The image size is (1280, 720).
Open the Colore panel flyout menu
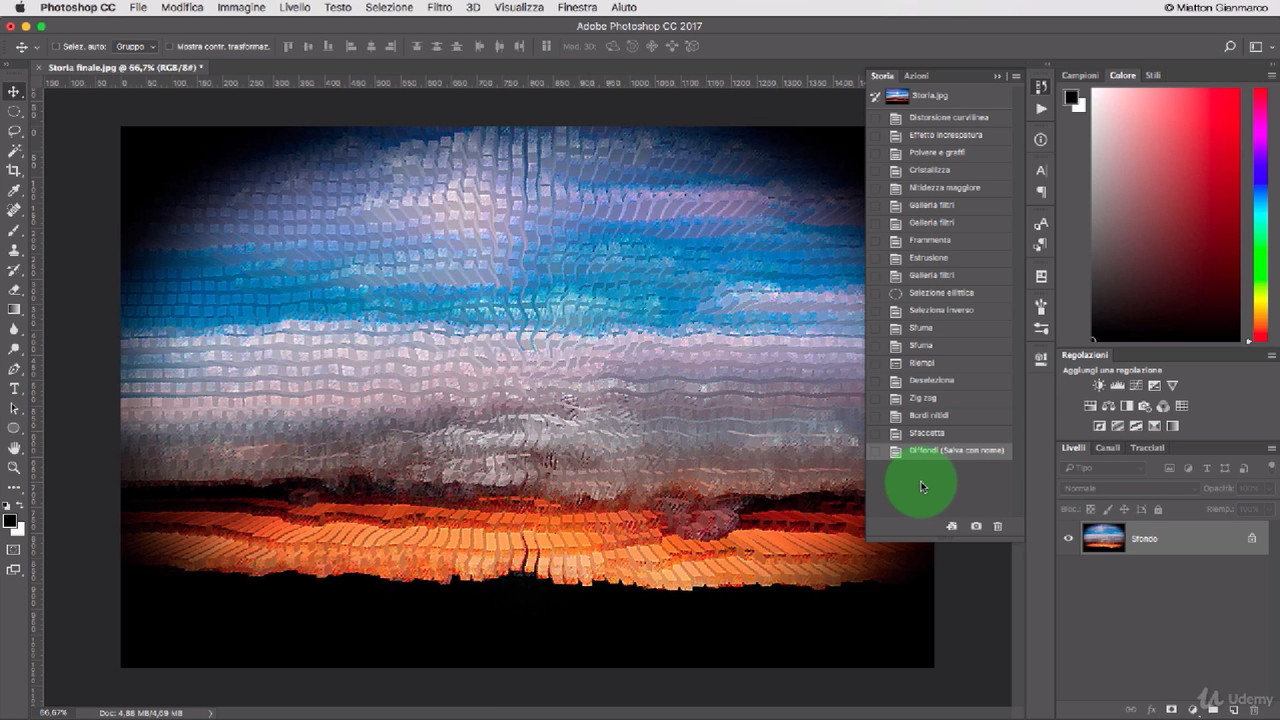coord(1272,76)
